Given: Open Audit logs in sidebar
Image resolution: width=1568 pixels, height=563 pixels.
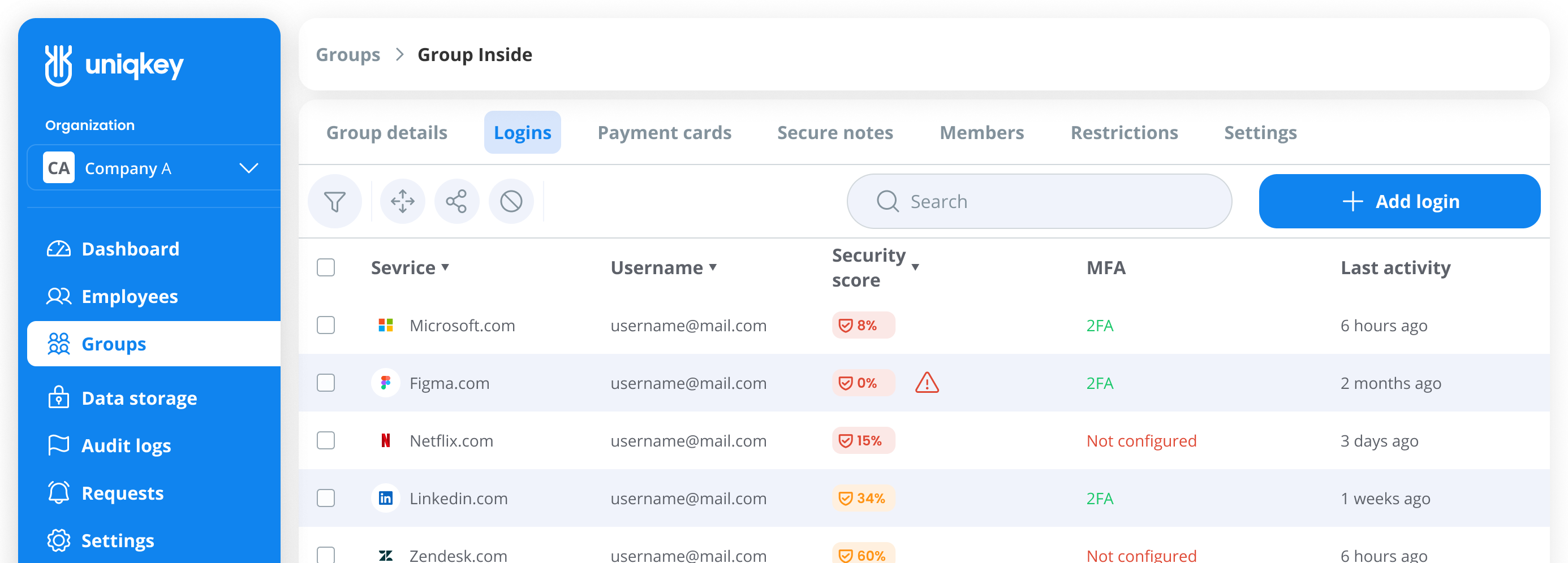Looking at the screenshot, I should pos(126,445).
